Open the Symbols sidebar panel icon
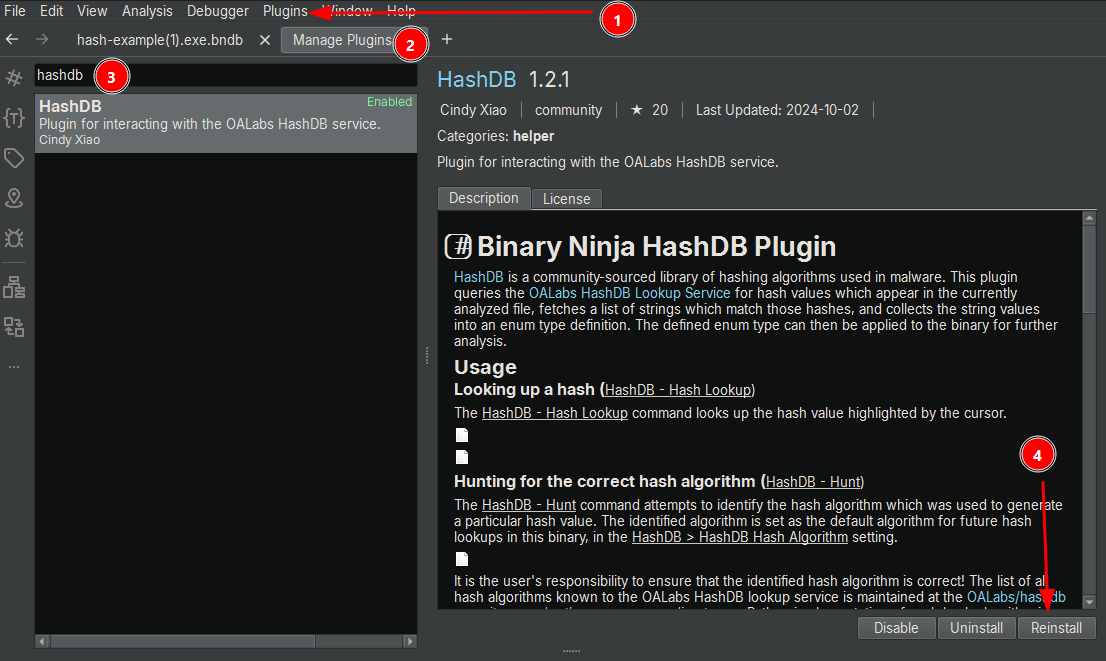The image size is (1106, 661). click(14, 78)
